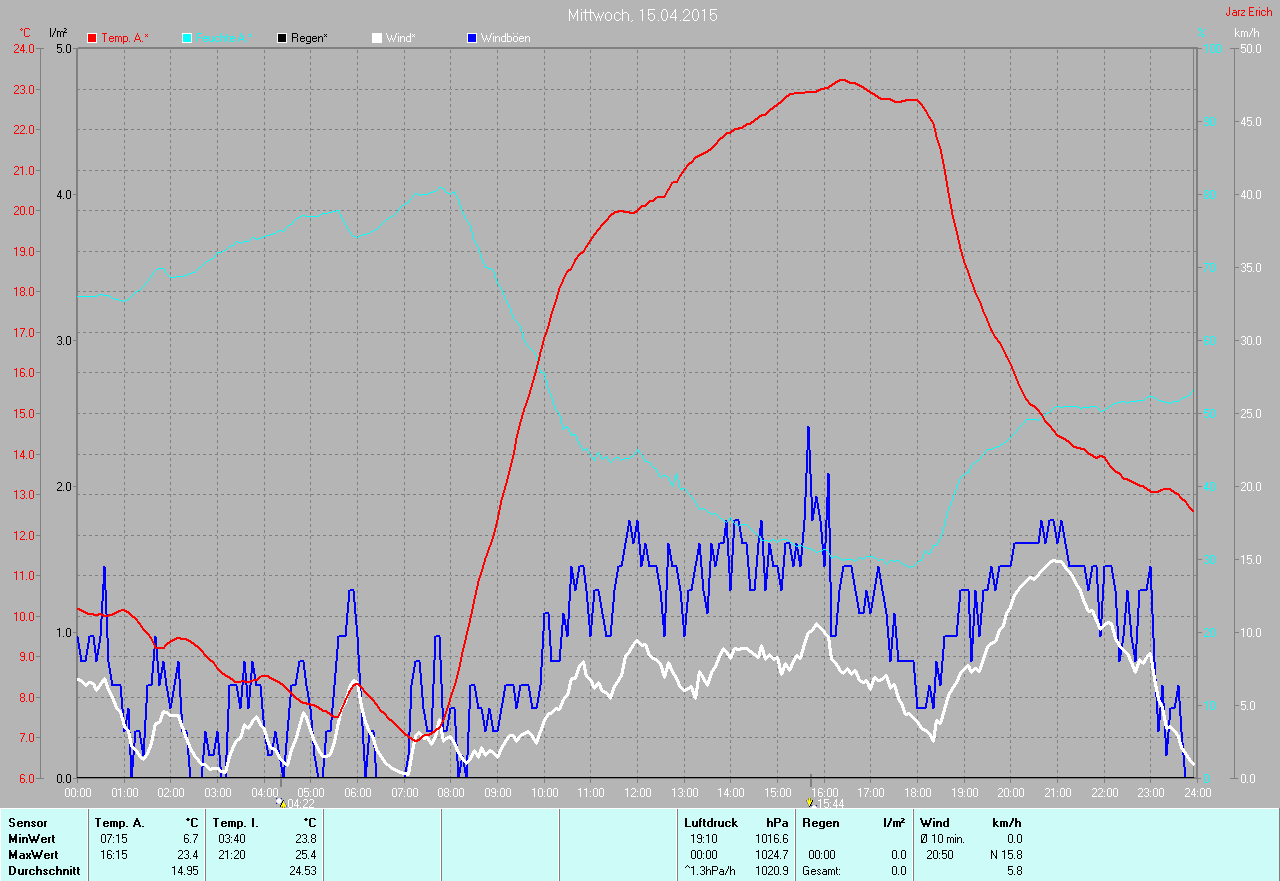Click the sunrise marker icon at 04:22
Screen dimensions: 1280x881
(281, 803)
